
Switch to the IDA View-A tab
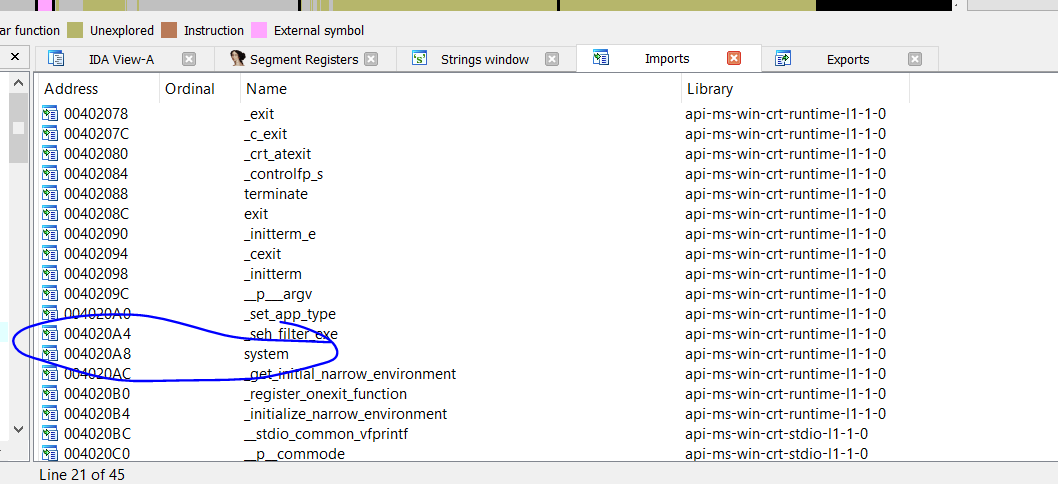[x=121, y=59]
